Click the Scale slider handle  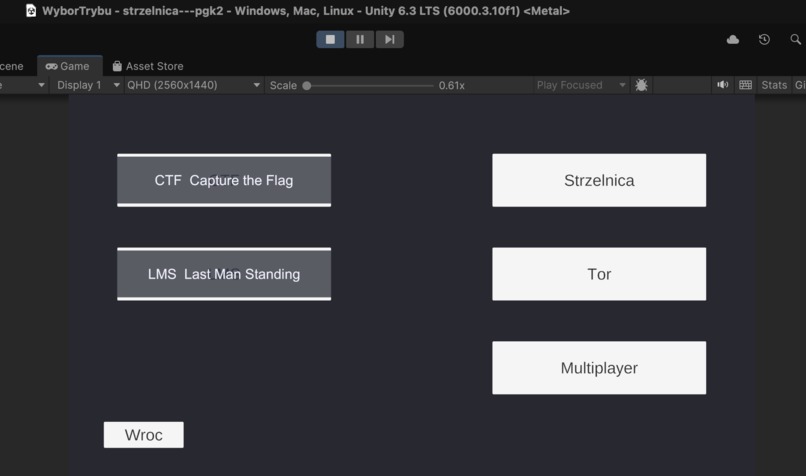point(307,86)
